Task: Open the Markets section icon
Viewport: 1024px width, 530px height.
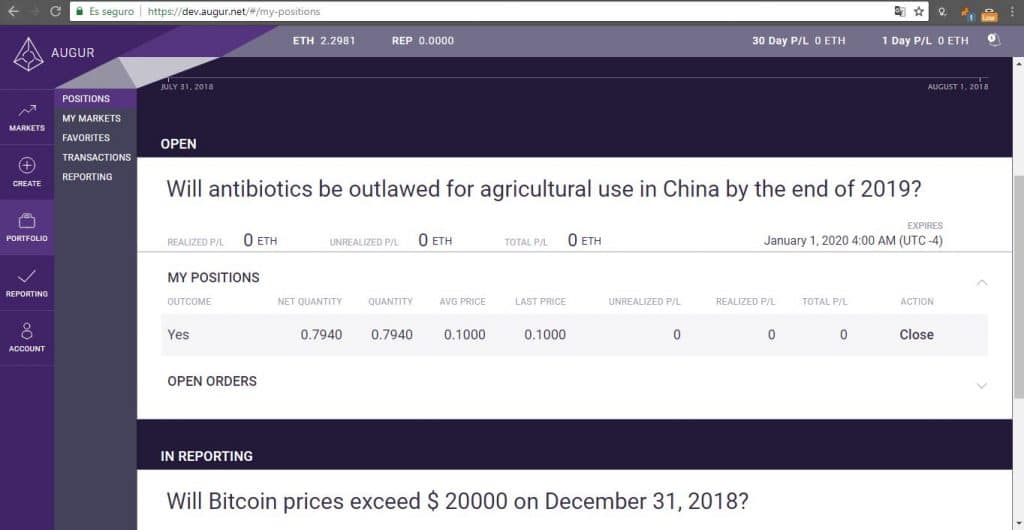Action: point(27,111)
